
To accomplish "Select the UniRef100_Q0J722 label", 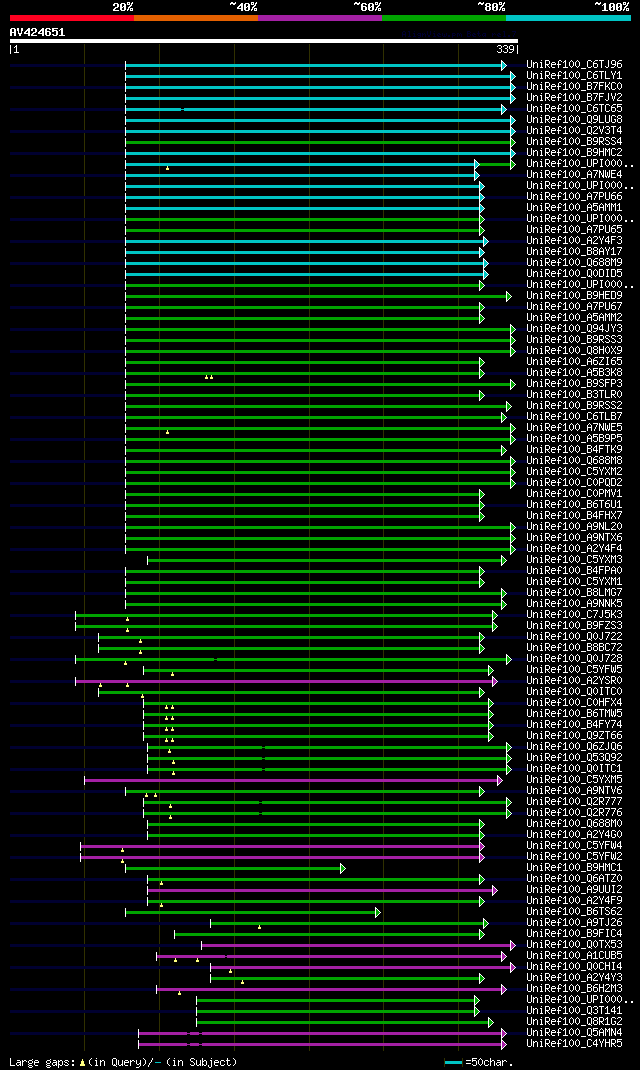I will pos(574,637).
